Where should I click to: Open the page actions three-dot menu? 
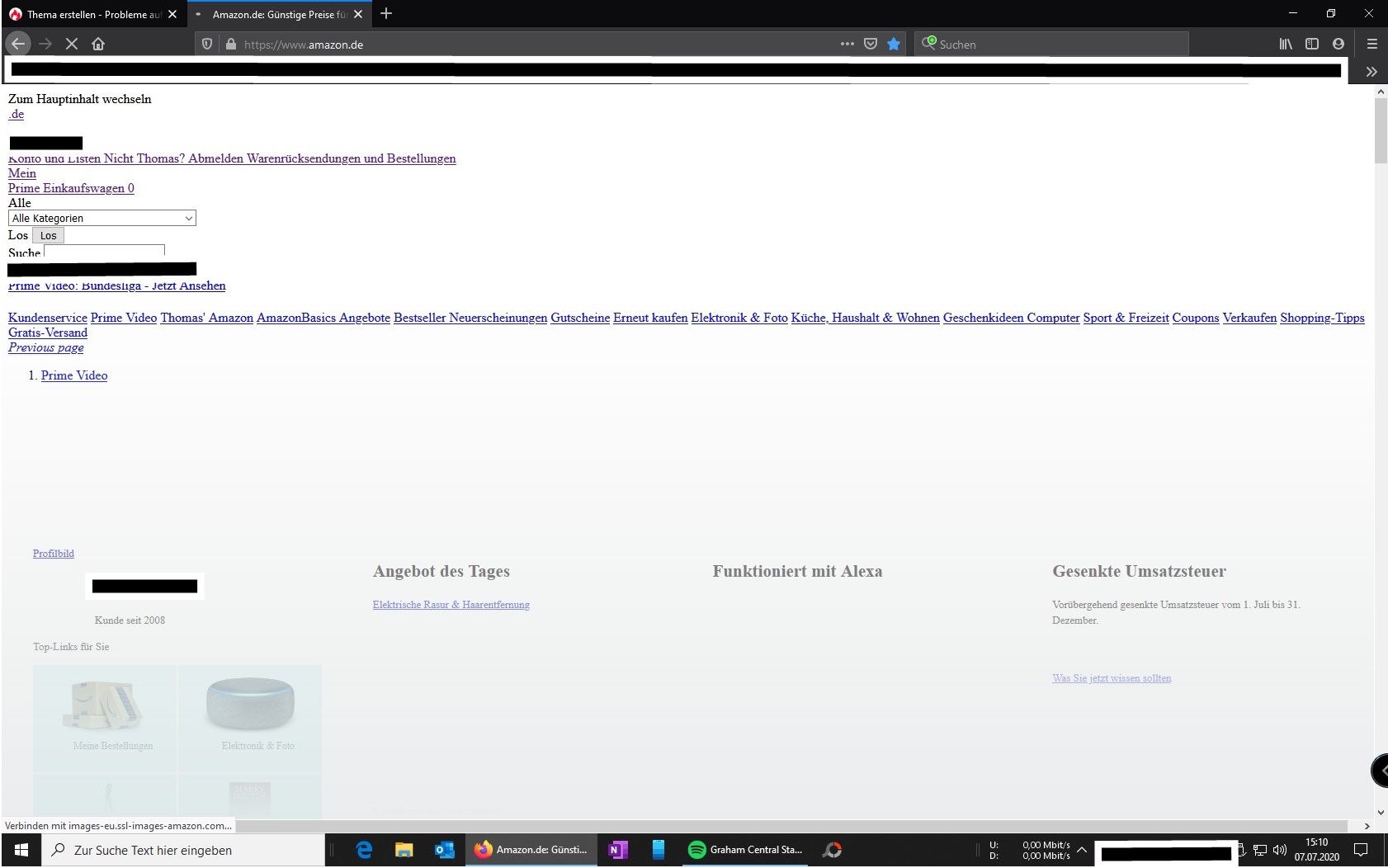[x=847, y=44]
